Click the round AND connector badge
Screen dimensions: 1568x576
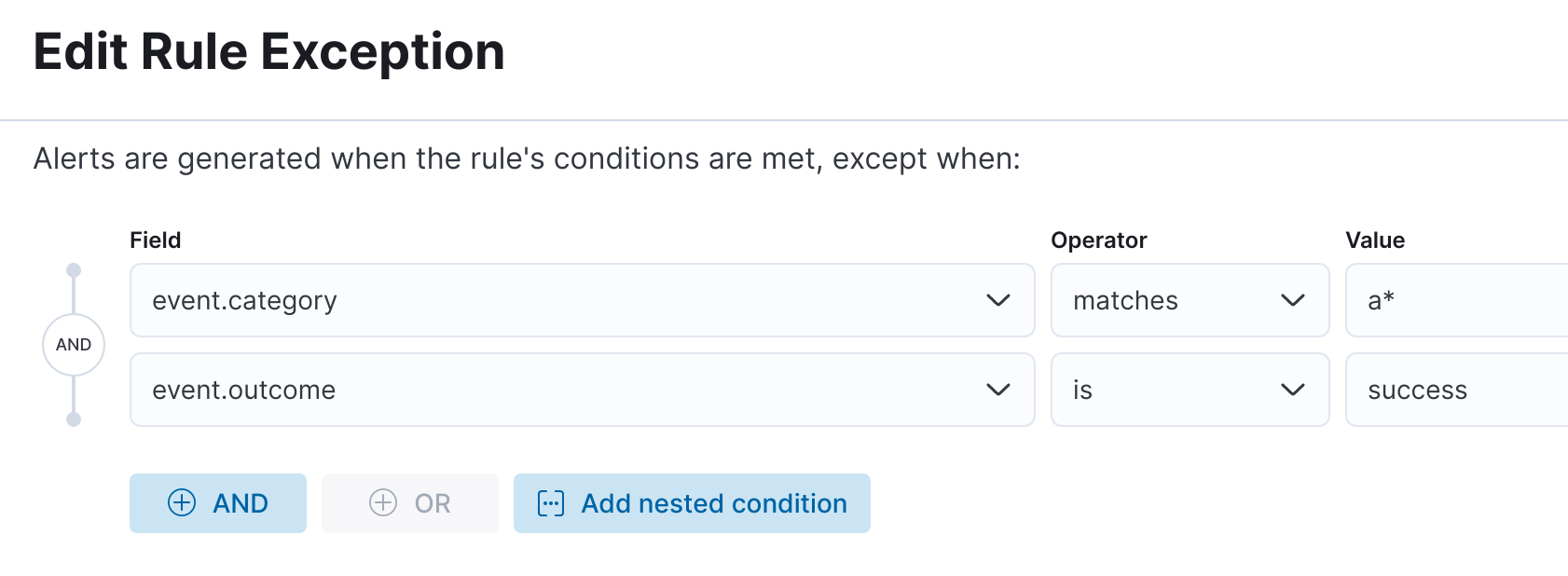point(74,345)
